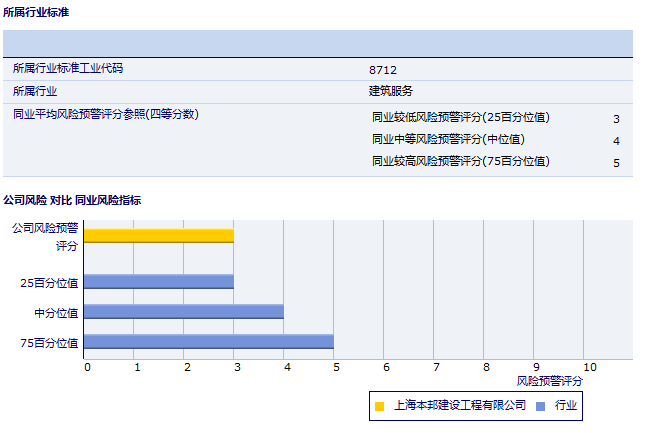Click the 建筑服务 industry value
The image size is (645, 433).
point(391,91)
